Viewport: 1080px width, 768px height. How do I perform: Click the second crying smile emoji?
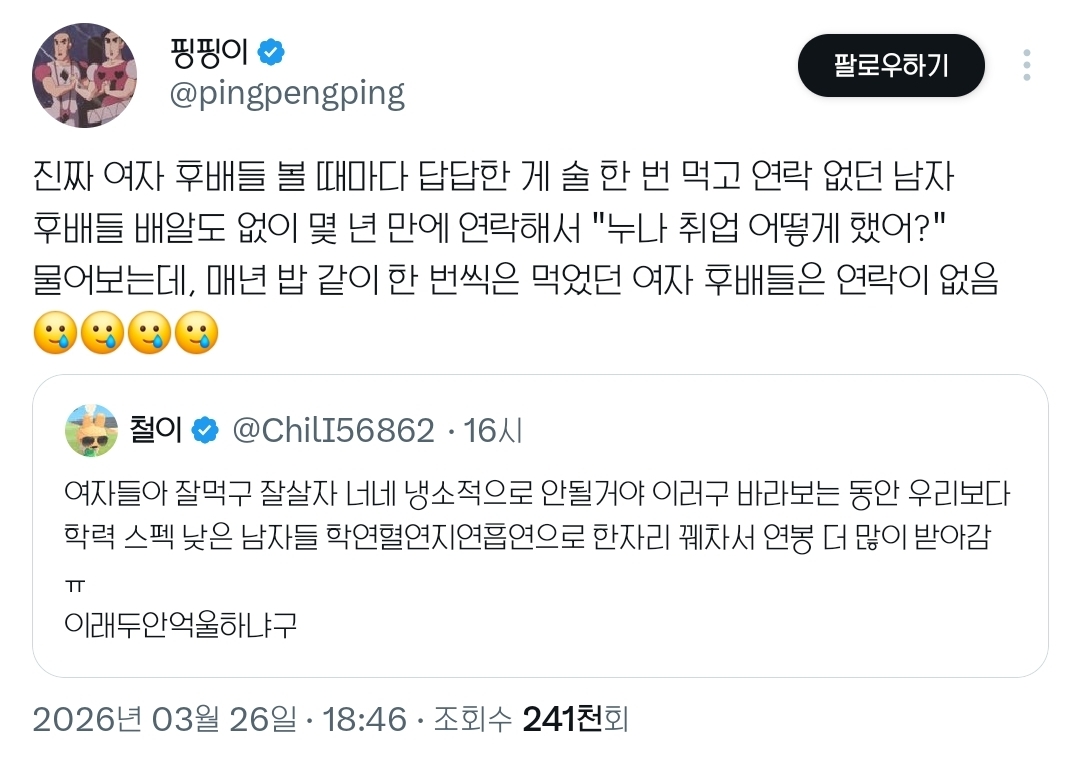(102, 333)
